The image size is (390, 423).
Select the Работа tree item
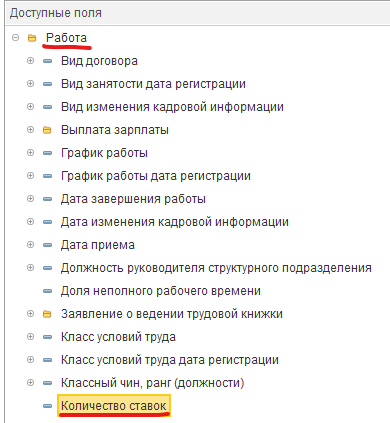[x=66, y=38]
